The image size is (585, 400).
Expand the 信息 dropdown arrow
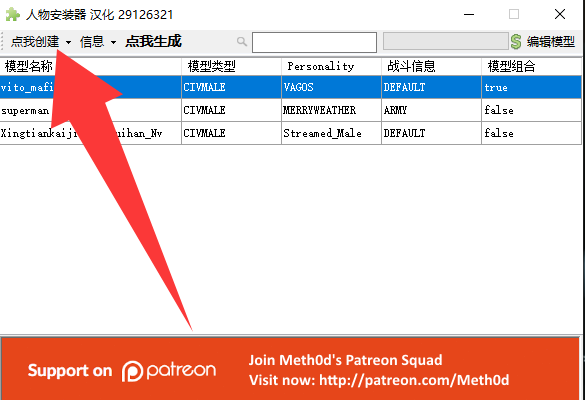tap(113, 42)
